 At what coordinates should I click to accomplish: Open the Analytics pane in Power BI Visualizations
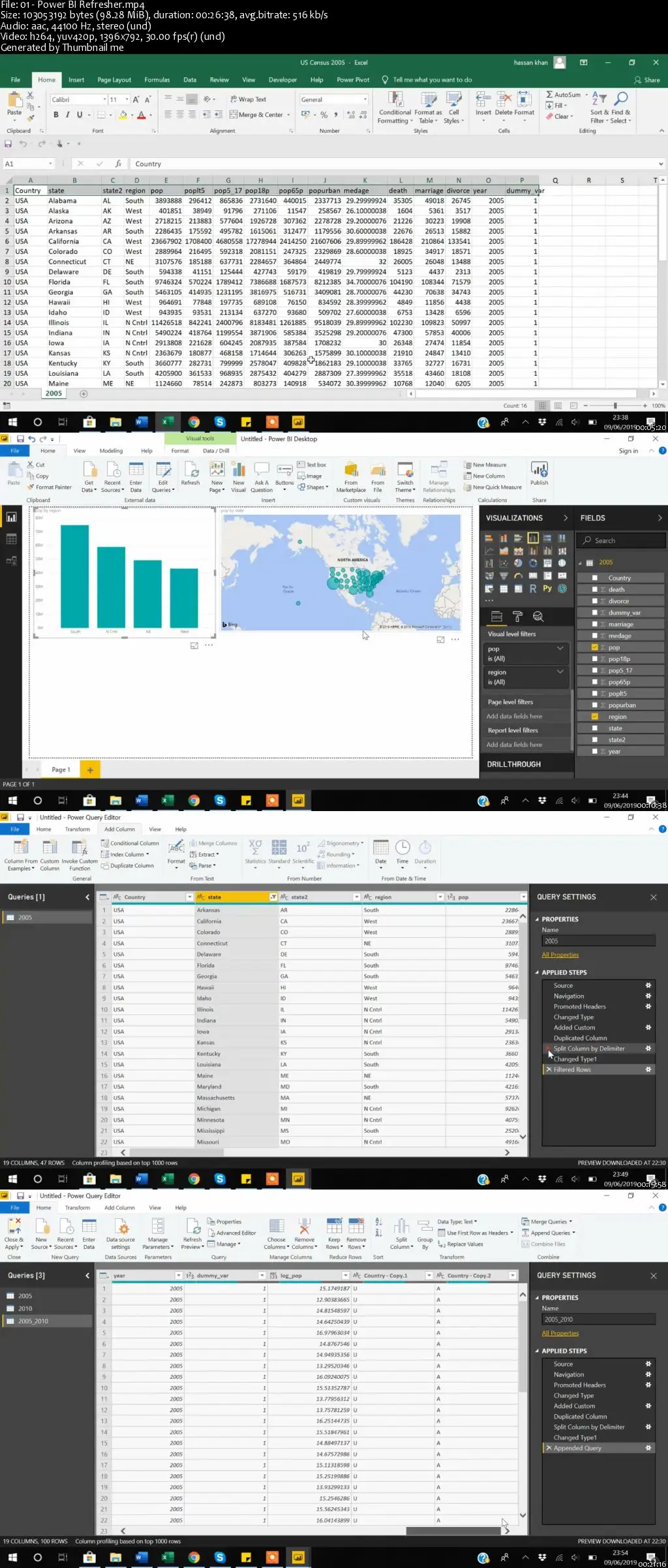pyautogui.click(x=538, y=617)
